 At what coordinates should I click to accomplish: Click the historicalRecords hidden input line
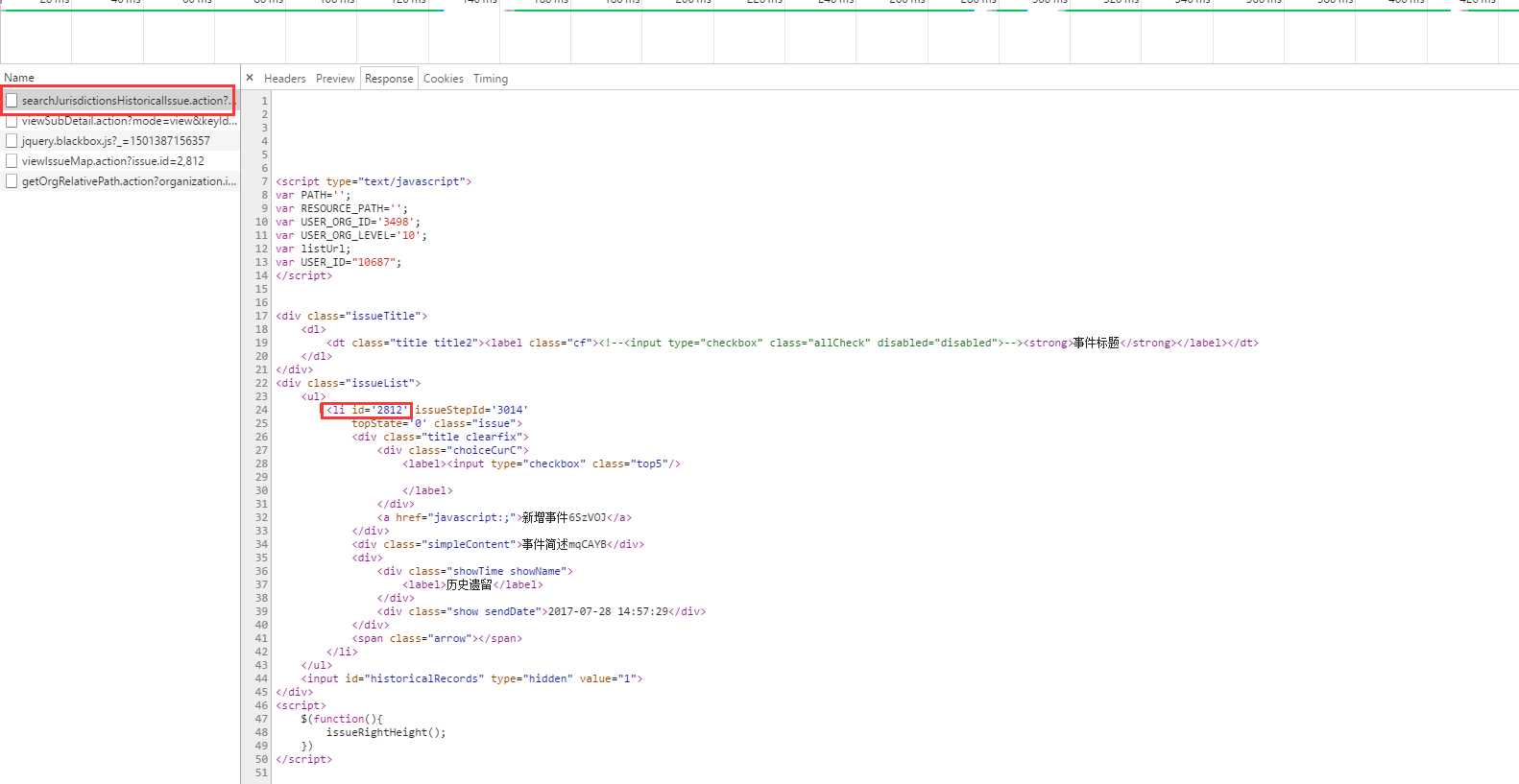[x=471, y=678]
